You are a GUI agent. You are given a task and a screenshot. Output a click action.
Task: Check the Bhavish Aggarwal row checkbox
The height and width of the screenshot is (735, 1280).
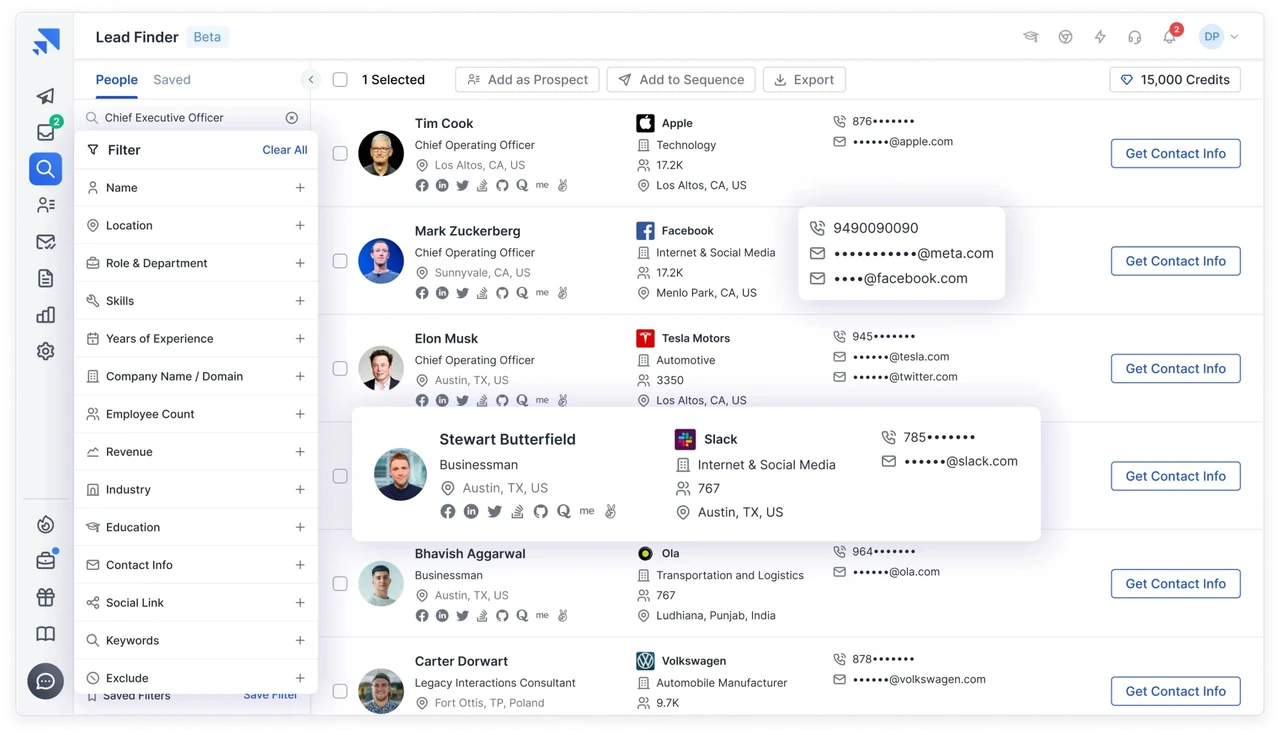pyautogui.click(x=340, y=584)
